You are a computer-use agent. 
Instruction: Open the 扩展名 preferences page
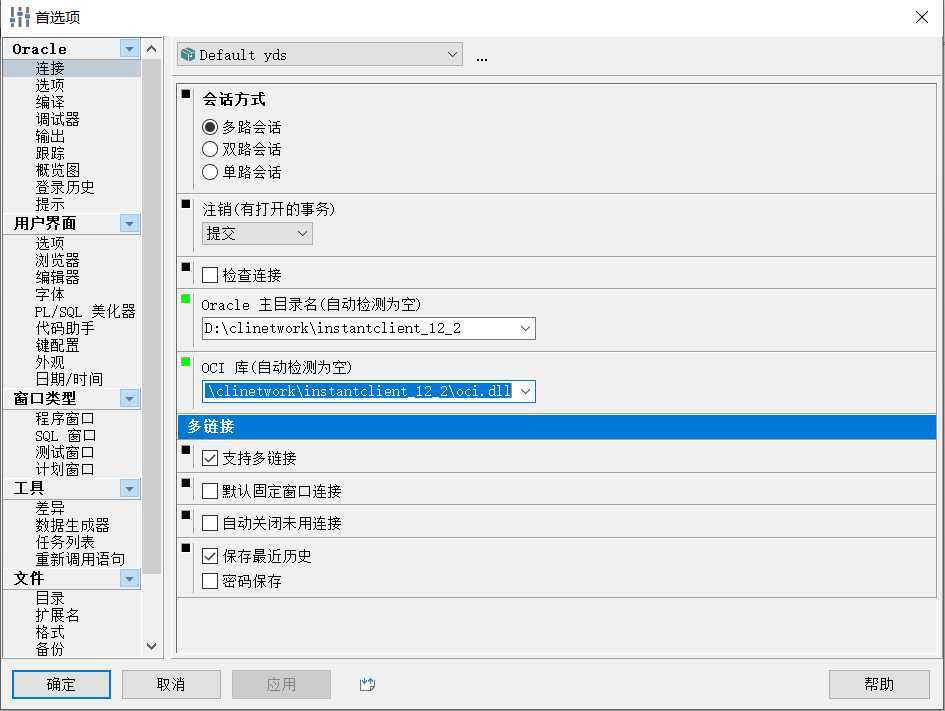pyautogui.click(x=57, y=615)
